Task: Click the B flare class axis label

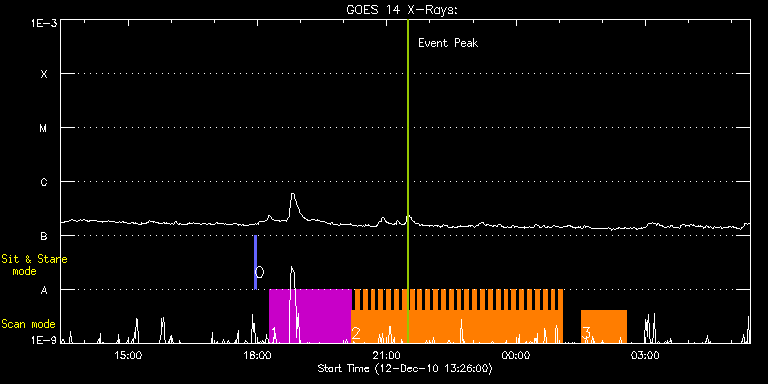Action: tap(44, 236)
